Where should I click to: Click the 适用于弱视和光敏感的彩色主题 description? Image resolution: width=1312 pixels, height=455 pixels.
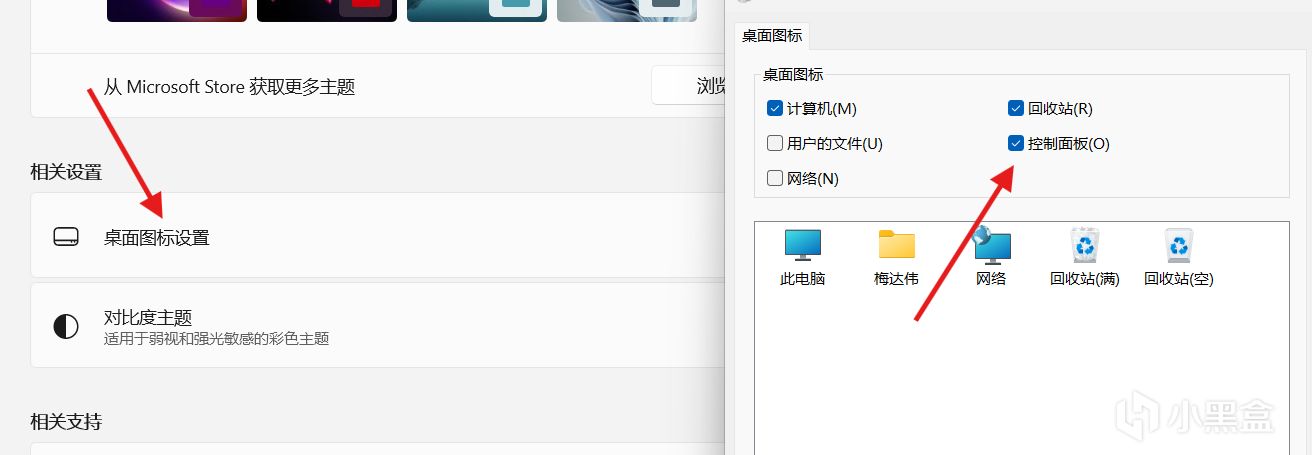[x=216, y=339]
